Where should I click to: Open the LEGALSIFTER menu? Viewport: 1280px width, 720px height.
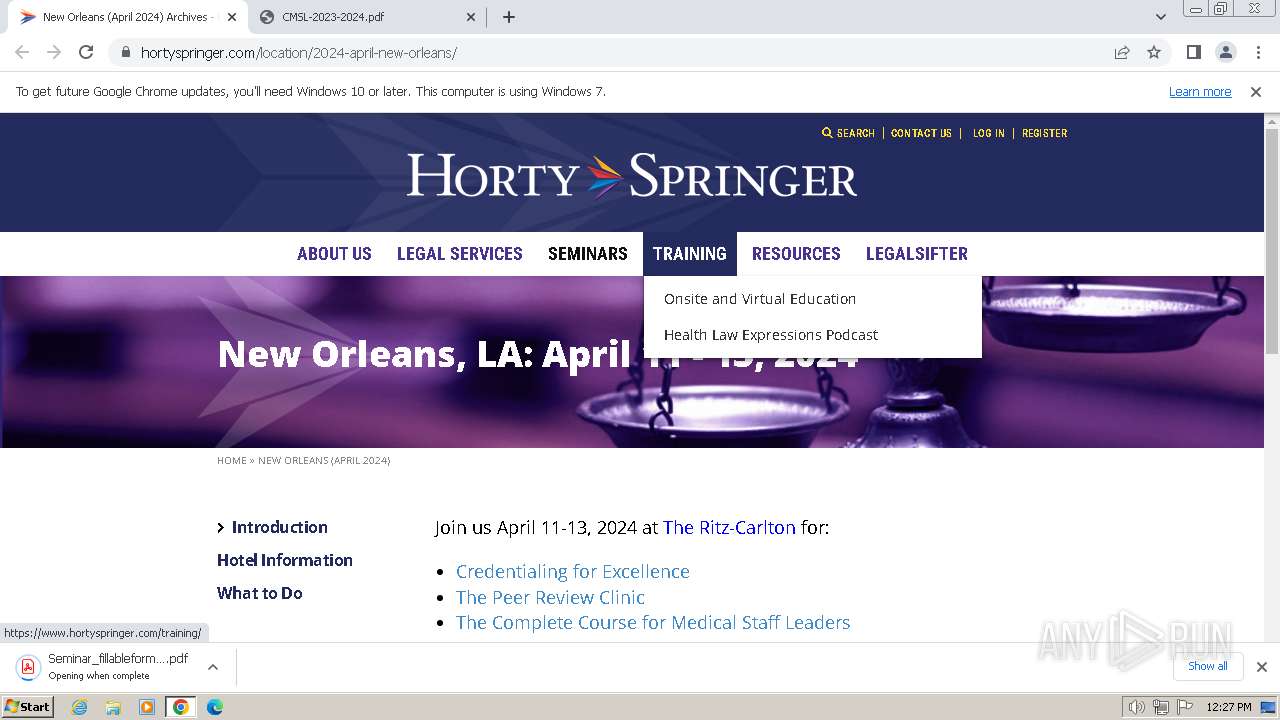point(917,254)
